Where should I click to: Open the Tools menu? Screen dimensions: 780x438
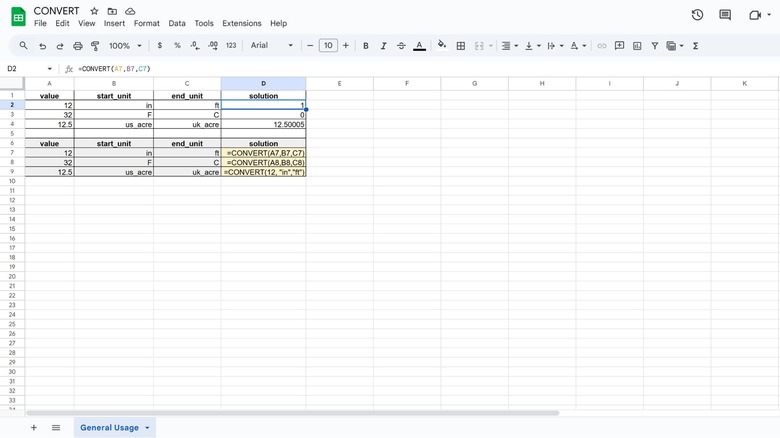tap(204, 23)
